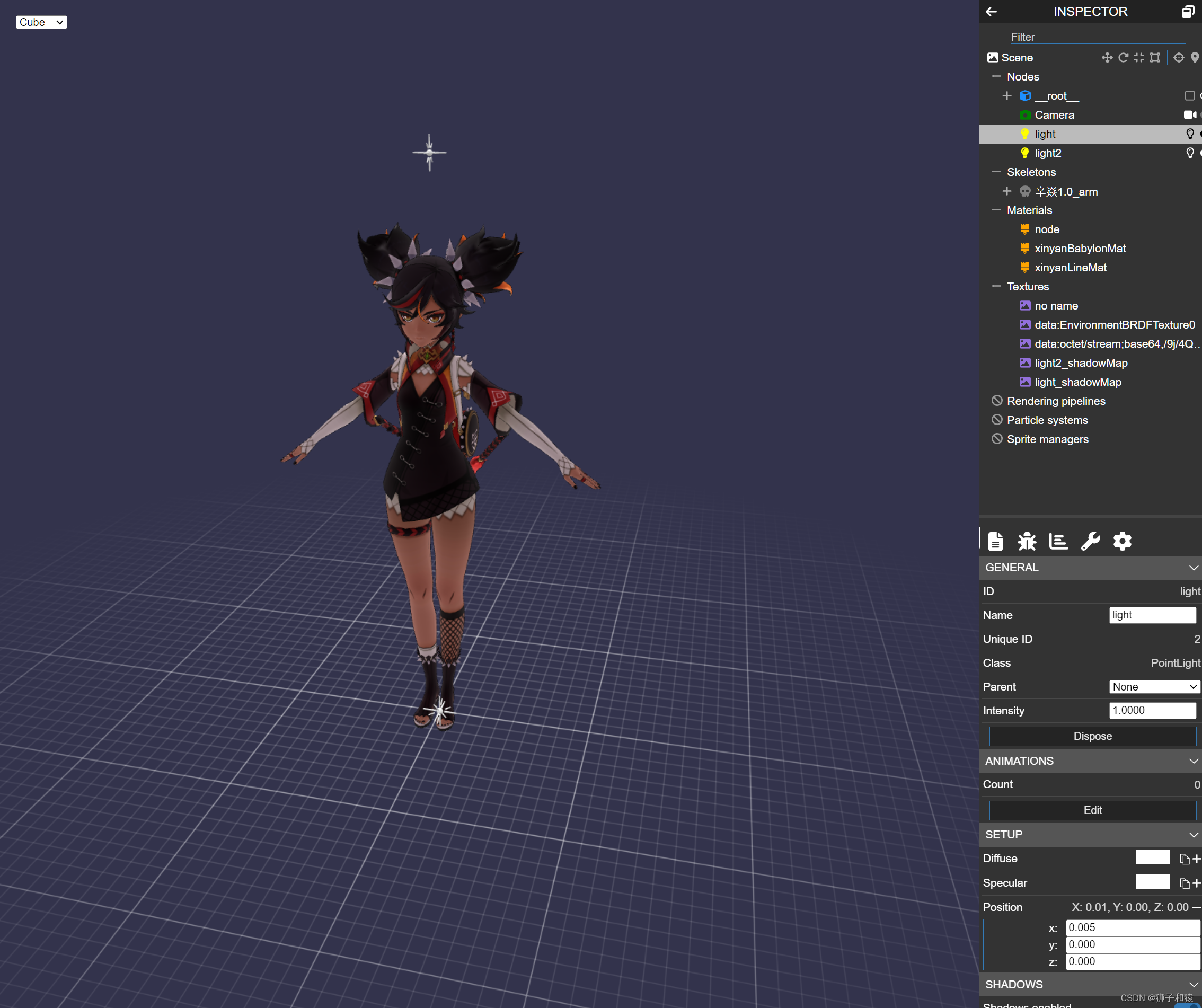Screen dimensions: 1202x1008
Task: Activate the Camera via its video icon
Action: (1189, 115)
